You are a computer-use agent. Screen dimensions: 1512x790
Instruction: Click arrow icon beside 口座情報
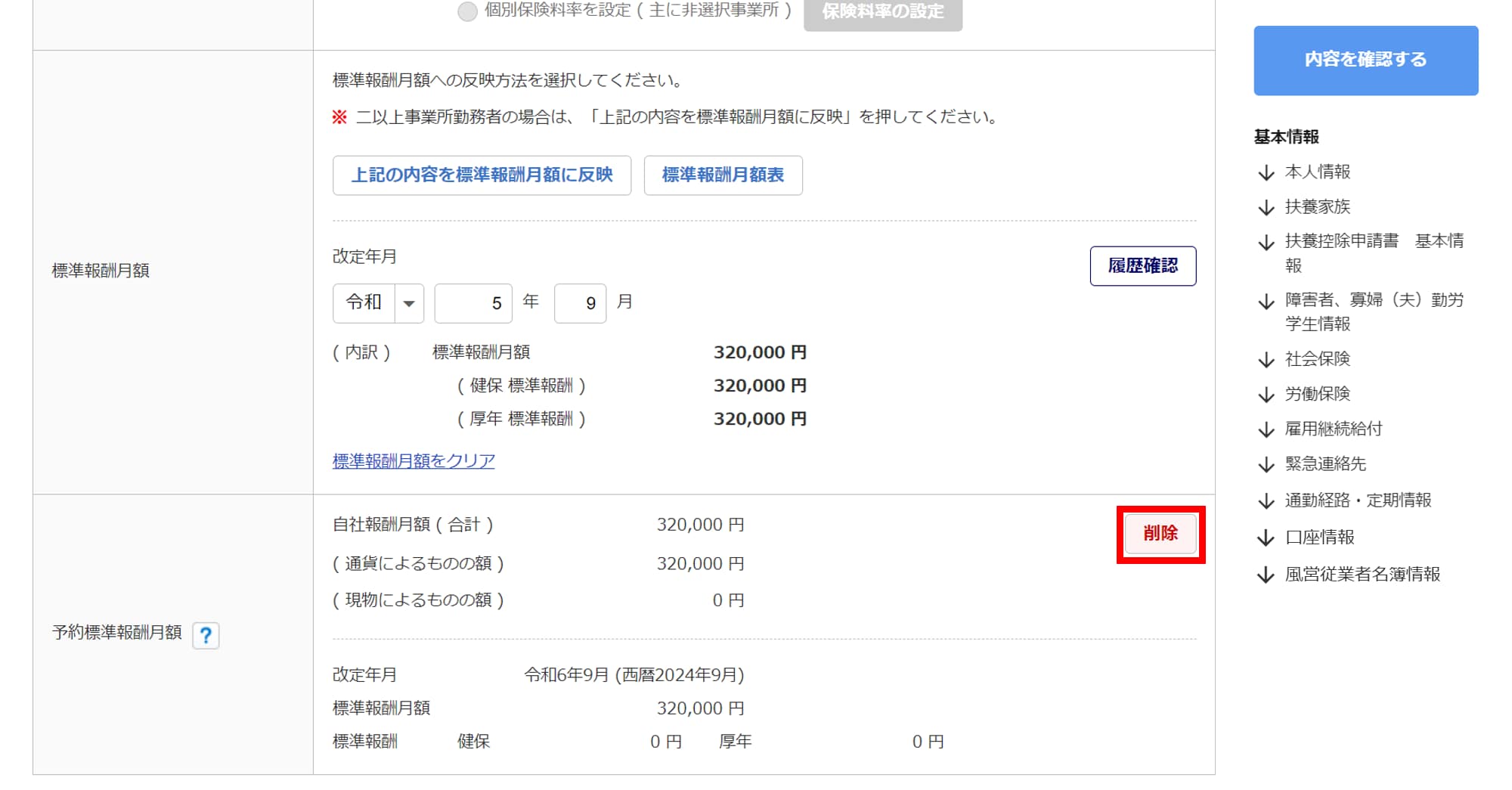[x=1266, y=538]
